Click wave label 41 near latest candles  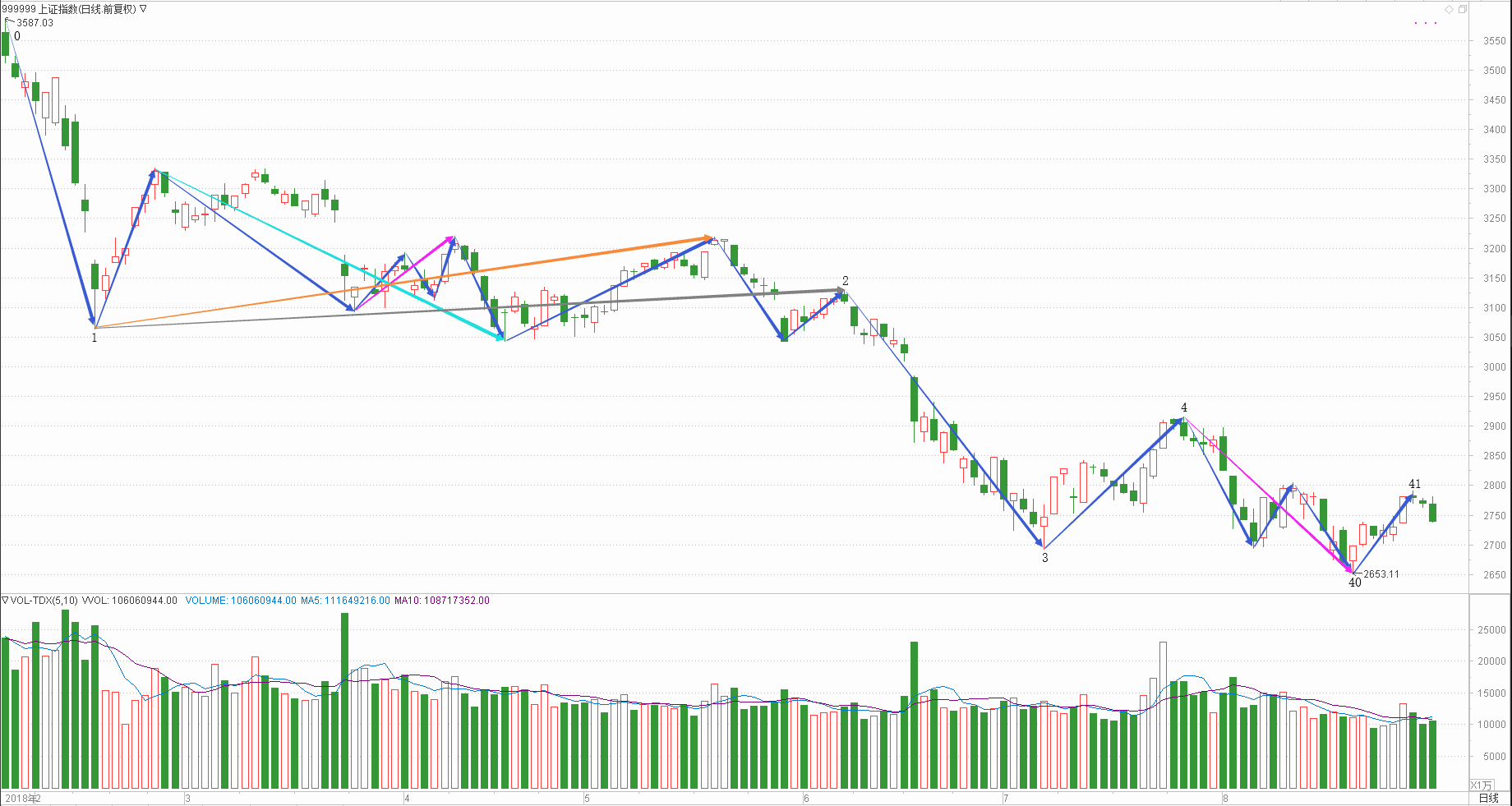click(1414, 484)
